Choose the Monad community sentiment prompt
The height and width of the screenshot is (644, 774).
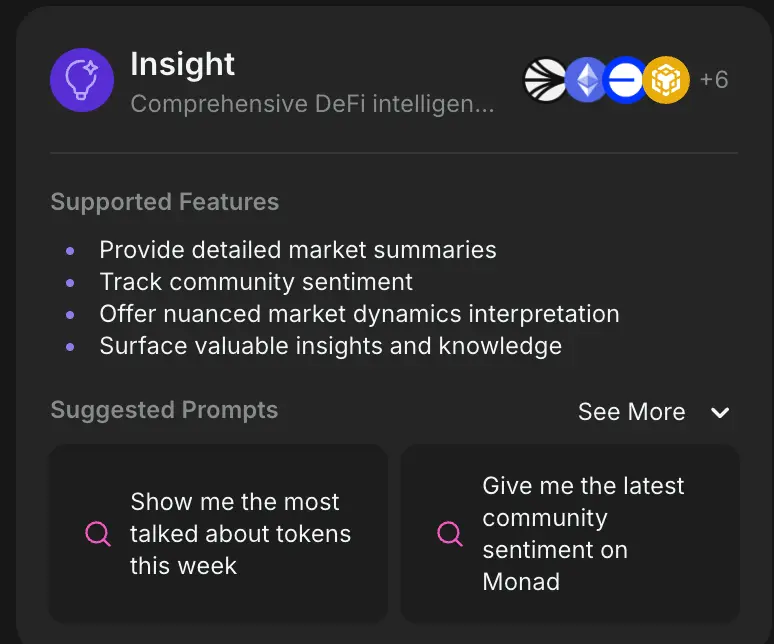570,533
